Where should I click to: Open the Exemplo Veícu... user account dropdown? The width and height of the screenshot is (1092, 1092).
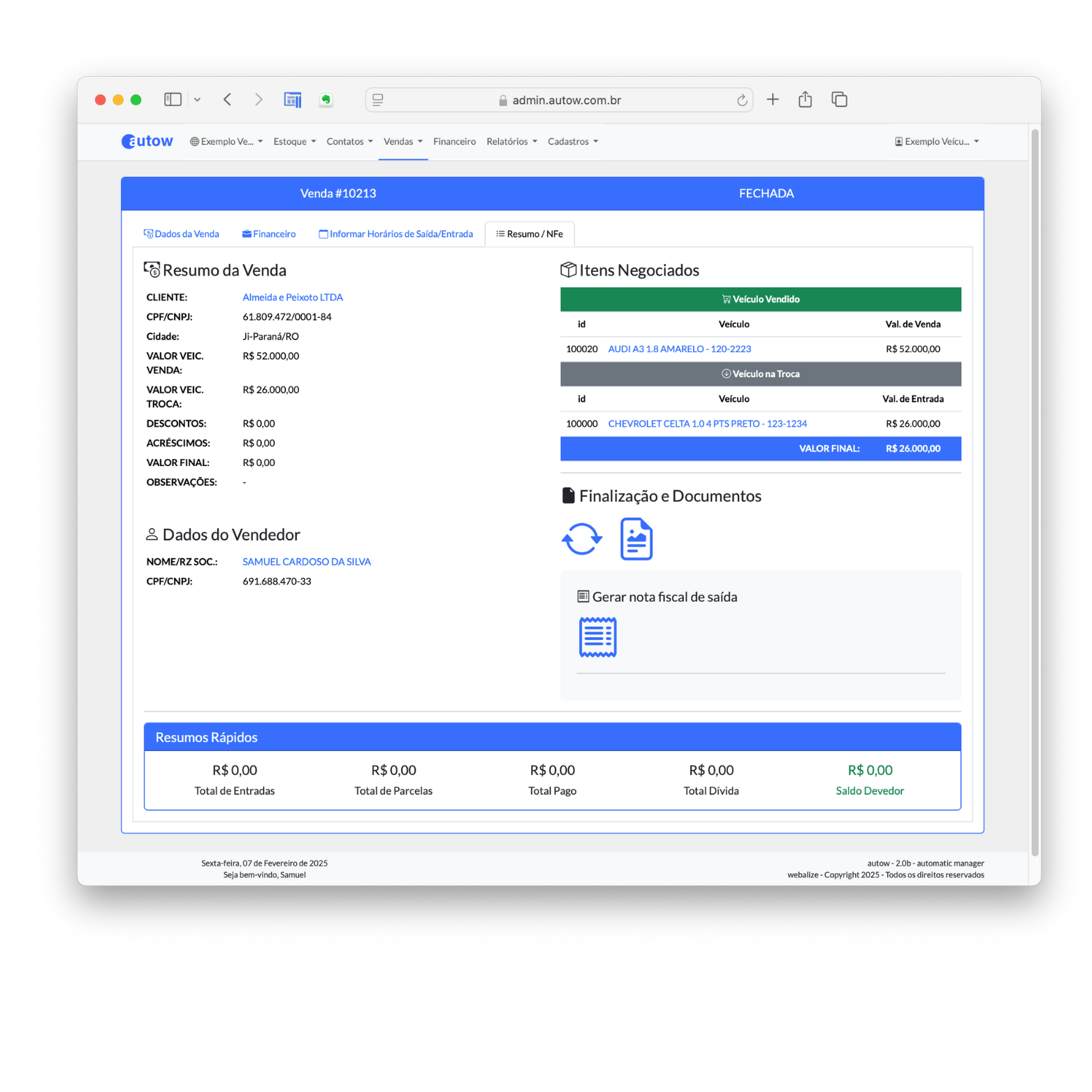pyautogui.click(x=936, y=142)
